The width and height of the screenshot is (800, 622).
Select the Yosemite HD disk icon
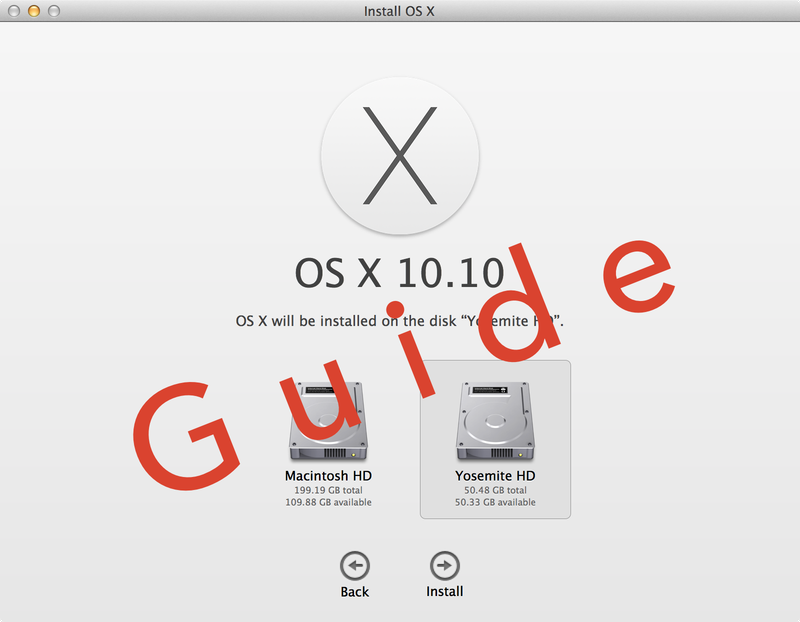495,421
